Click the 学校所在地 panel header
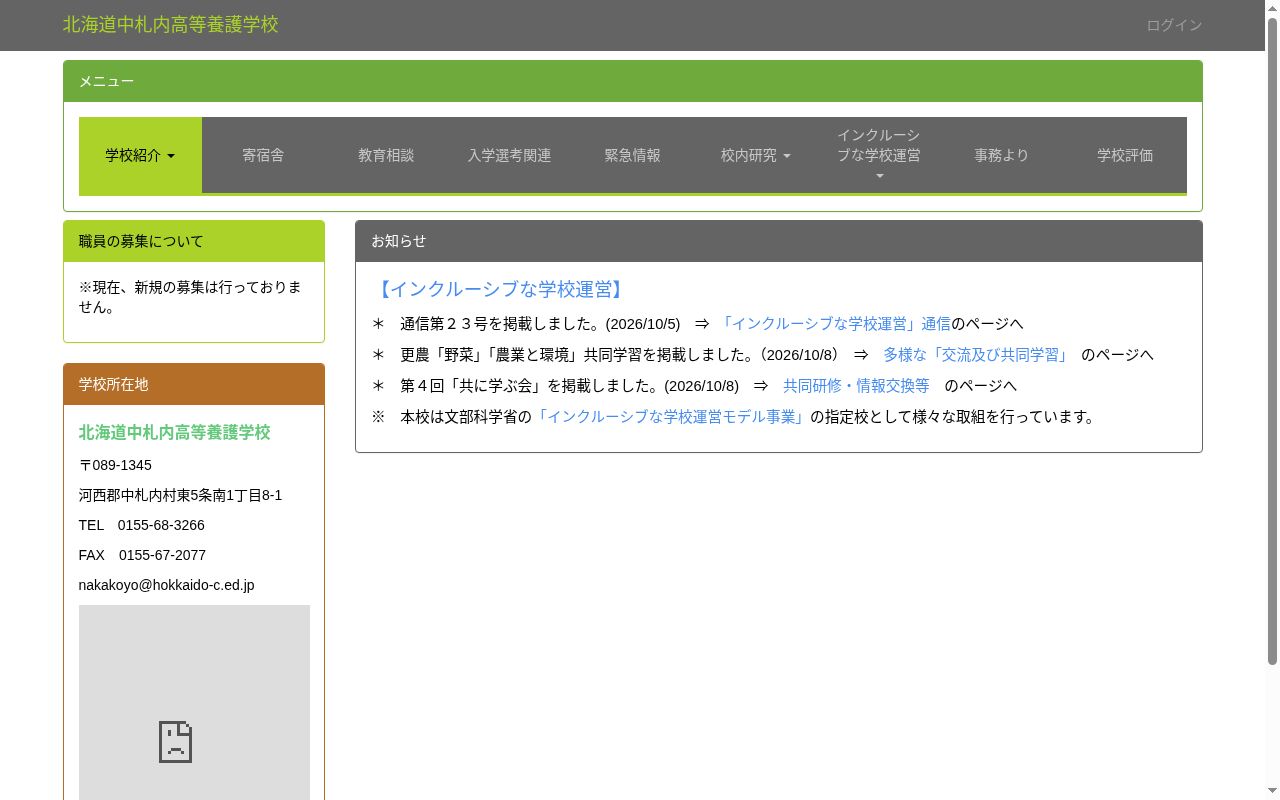This screenshot has height=800, width=1280. coord(194,384)
